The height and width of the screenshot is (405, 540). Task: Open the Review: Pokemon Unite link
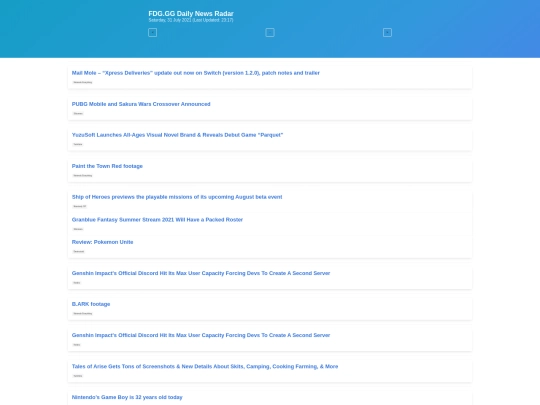(x=102, y=242)
